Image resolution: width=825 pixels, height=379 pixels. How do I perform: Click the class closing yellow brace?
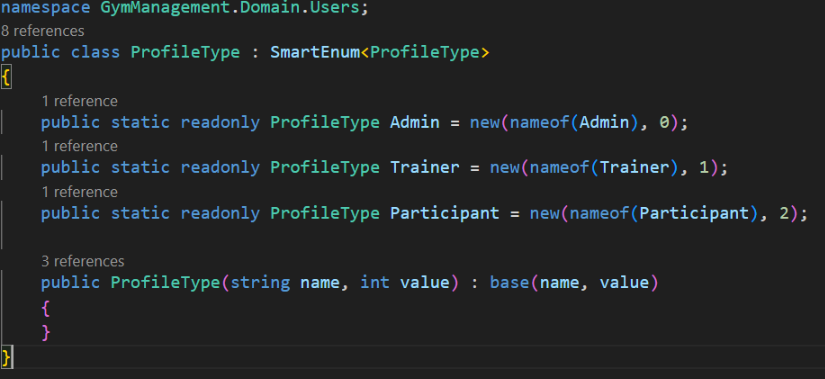point(6,357)
